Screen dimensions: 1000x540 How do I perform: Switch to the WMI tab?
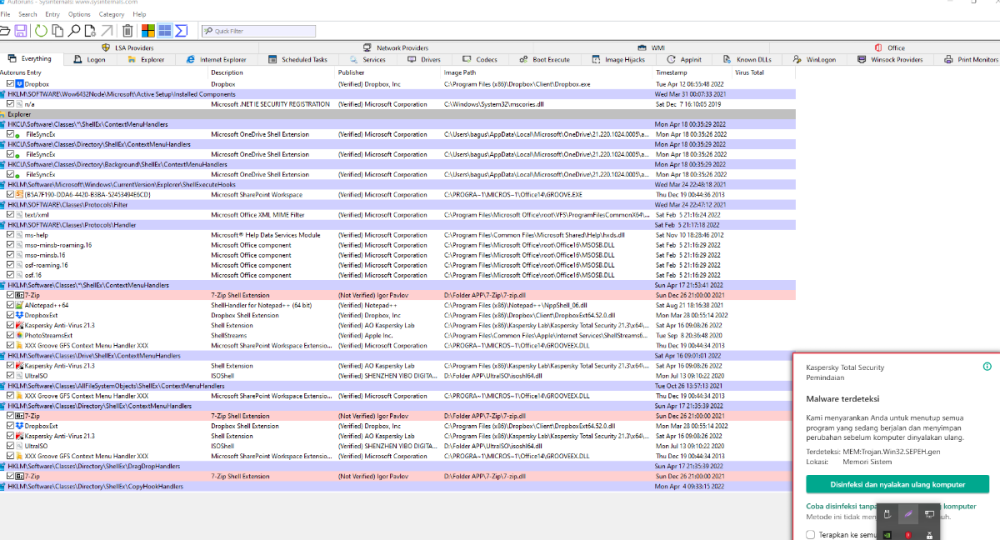click(651, 47)
